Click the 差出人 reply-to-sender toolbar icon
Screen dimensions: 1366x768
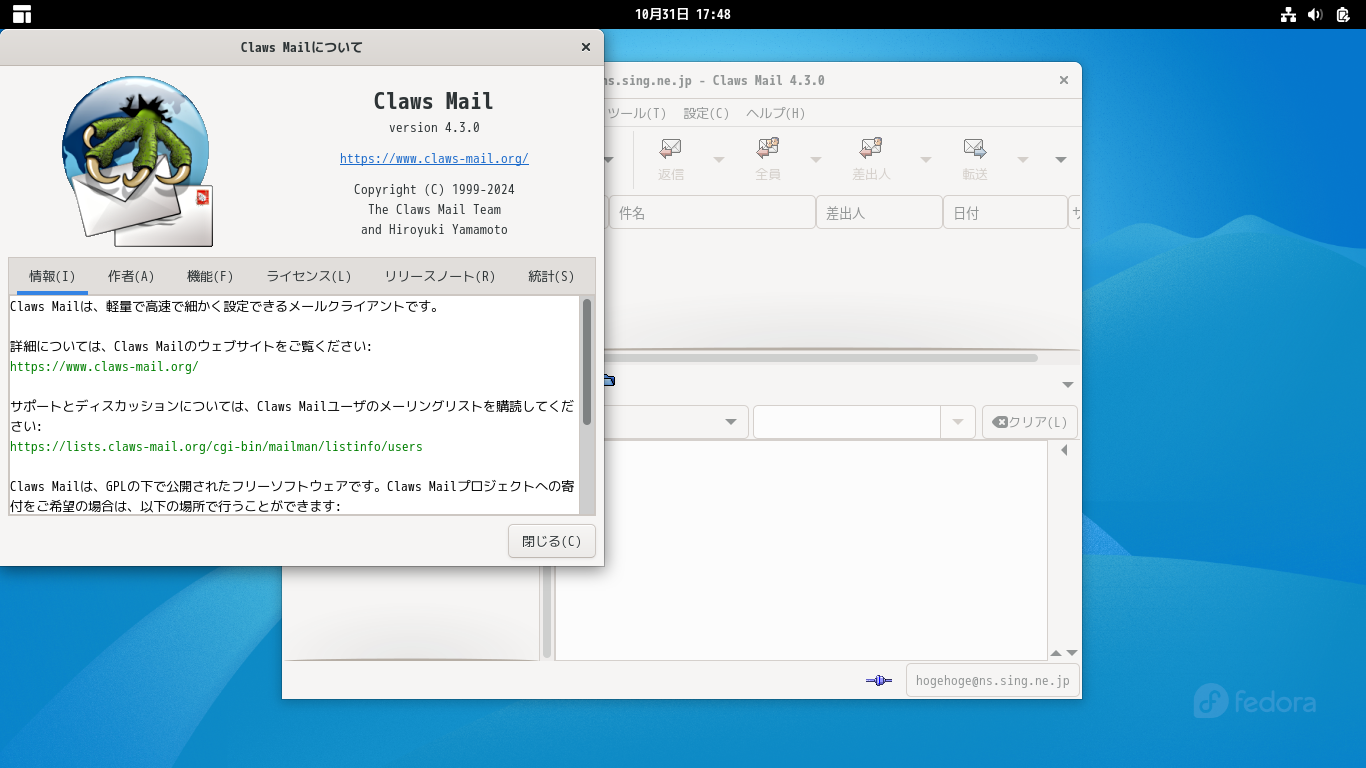pyautogui.click(x=871, y=149)
